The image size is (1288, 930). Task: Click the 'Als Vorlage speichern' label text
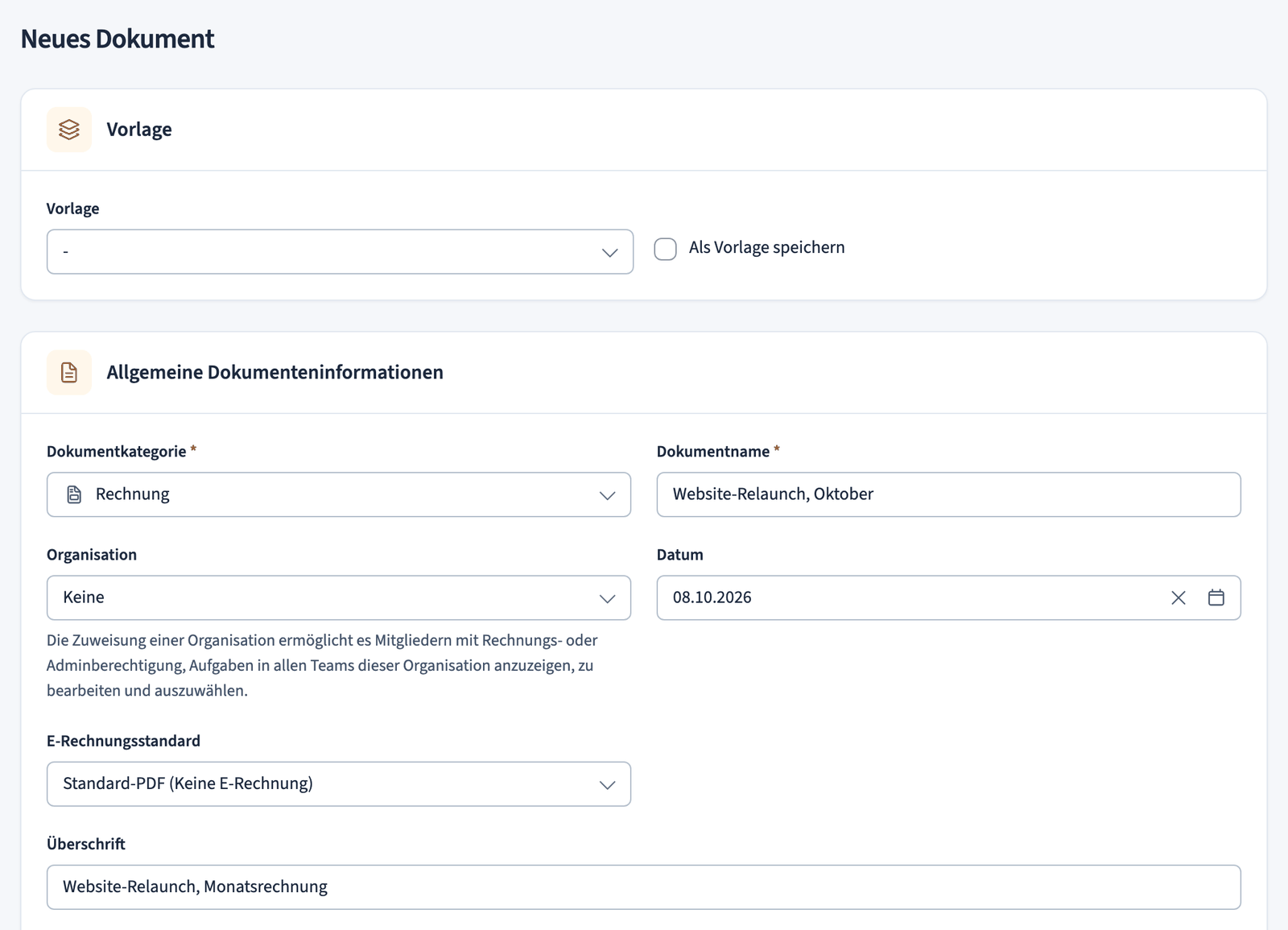[x=767, y=247]
